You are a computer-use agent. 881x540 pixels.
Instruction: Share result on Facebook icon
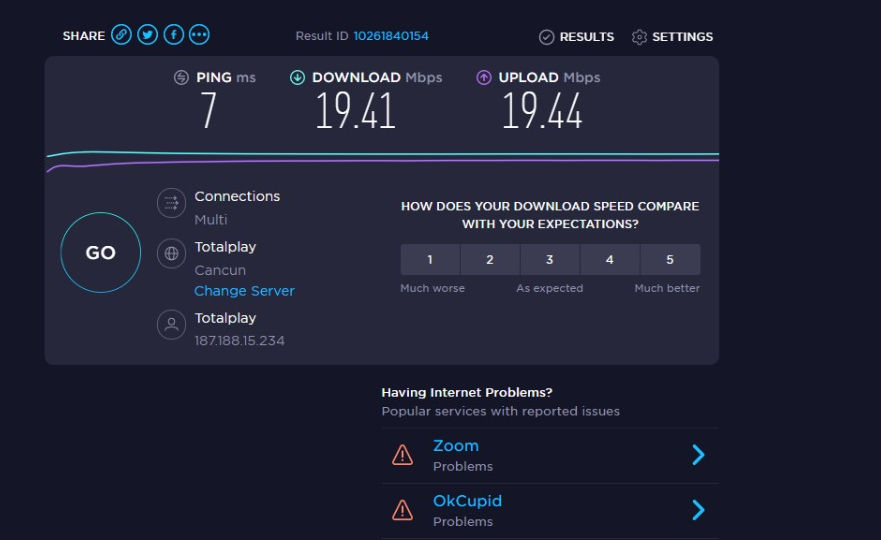pos(173,35)
